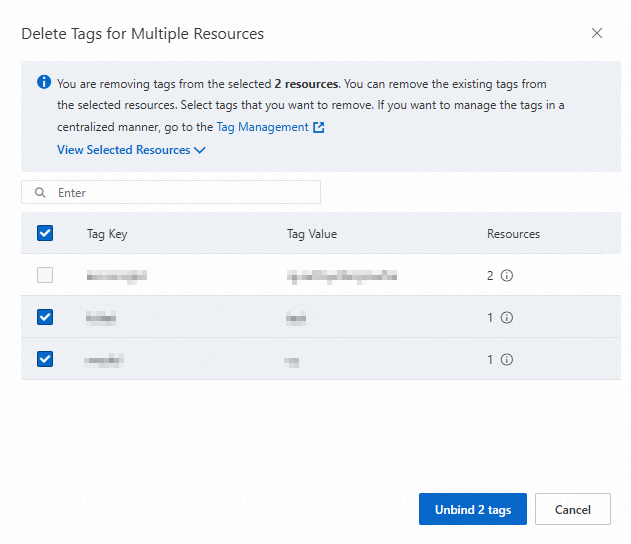Check the first tag row checkbox
Viewport: 631px width, 544px height.
pyautogui.click(x=45, y=275)
